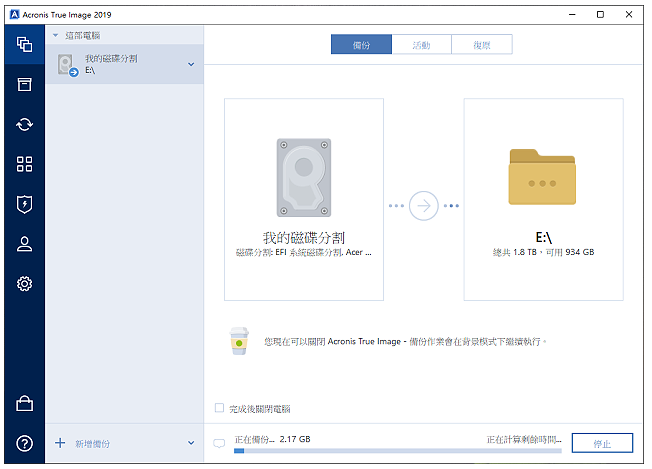Screen dimensions: 652x469
Task: Click the 正在備份... 2.17 GB status text
Action: (272, 439)
